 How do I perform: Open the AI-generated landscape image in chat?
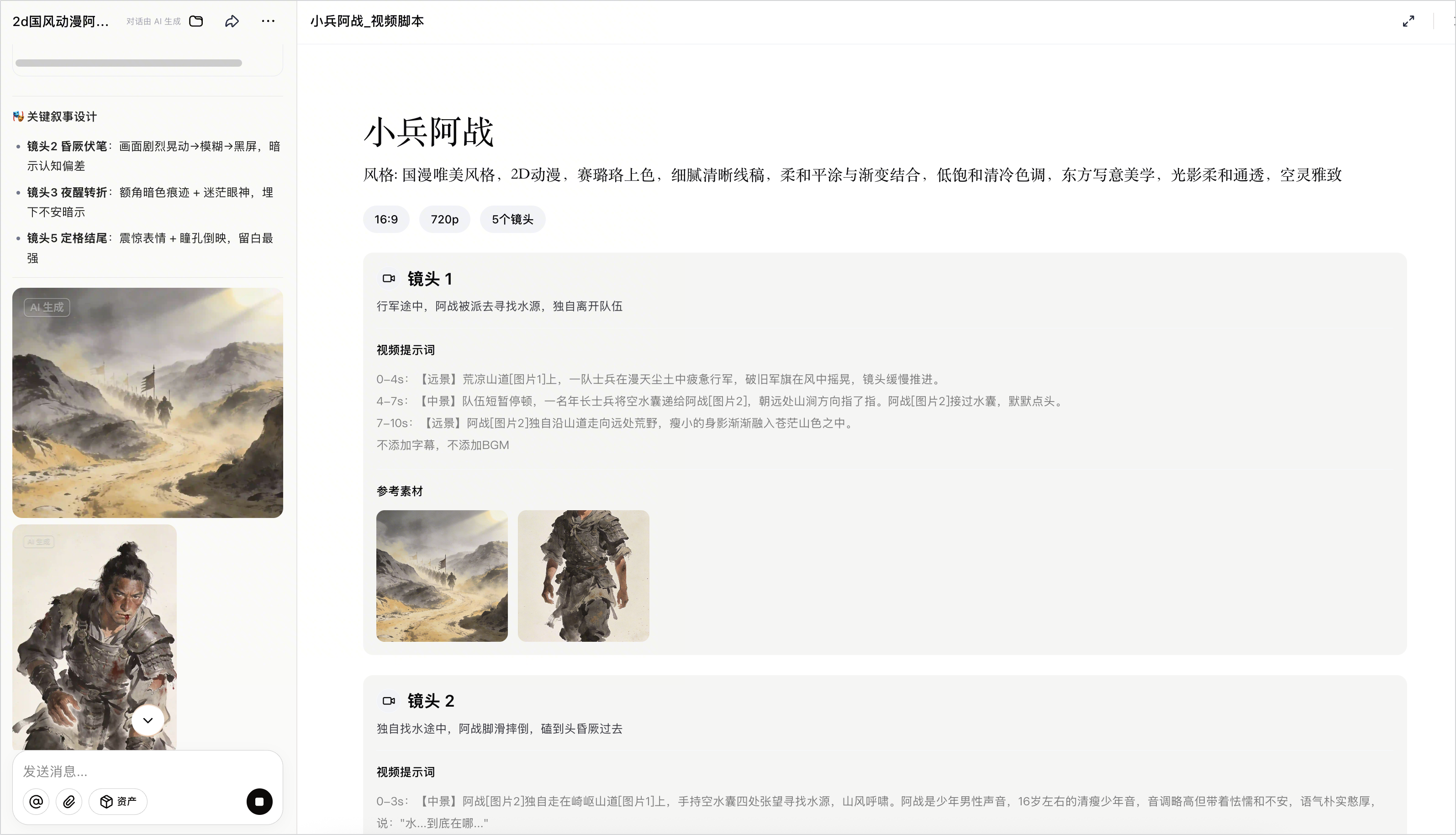[x=148, y=402]
